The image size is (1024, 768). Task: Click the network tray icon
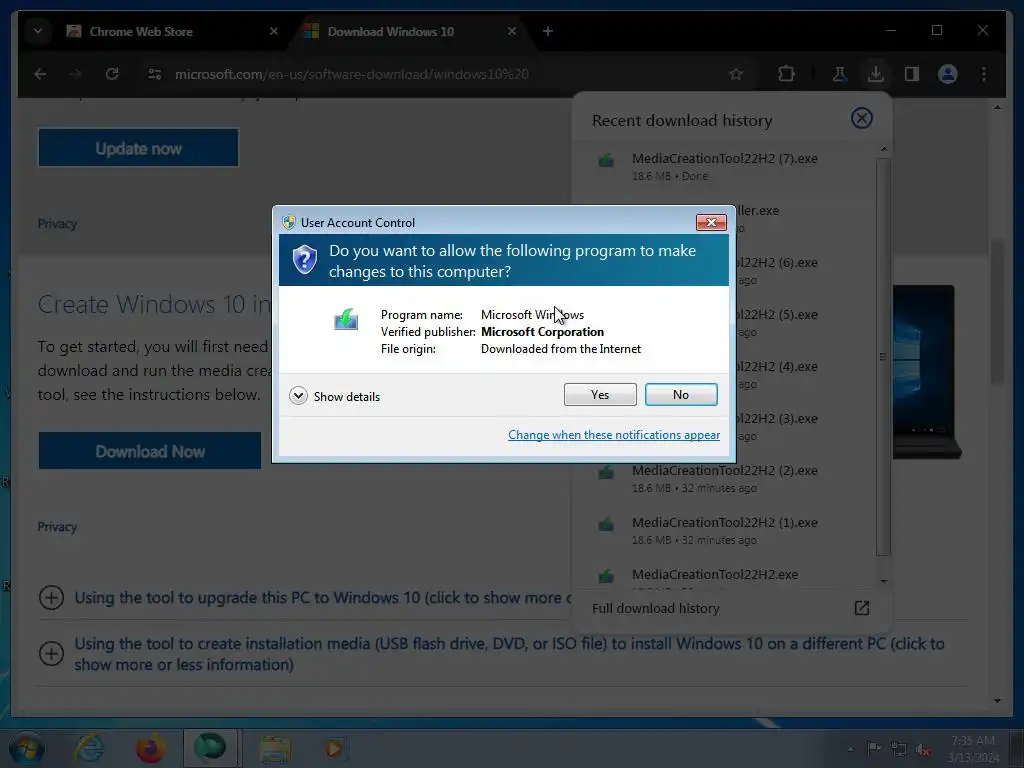[899, 750]
